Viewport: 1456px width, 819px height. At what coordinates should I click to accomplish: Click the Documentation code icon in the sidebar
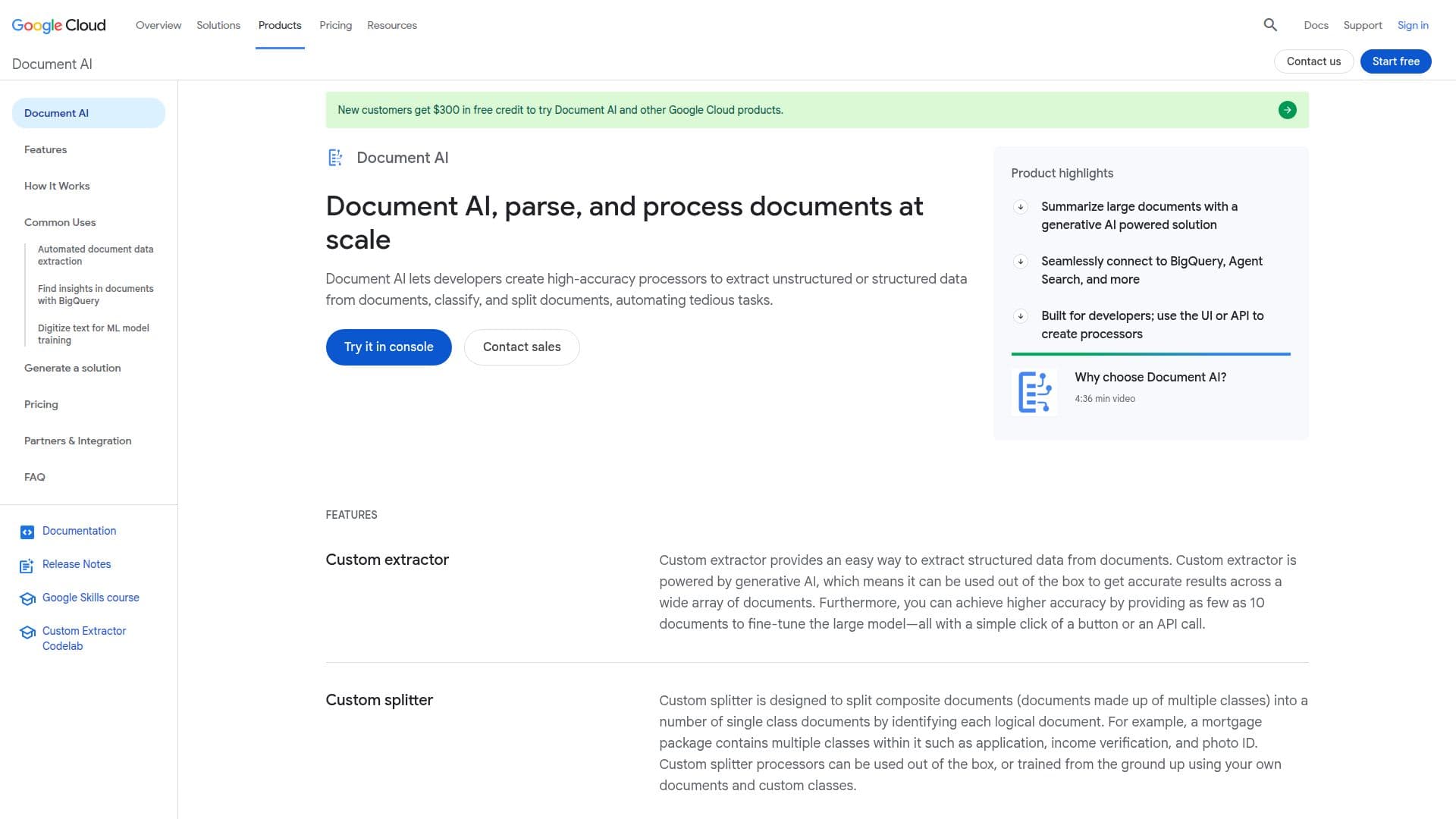point(27,532)
